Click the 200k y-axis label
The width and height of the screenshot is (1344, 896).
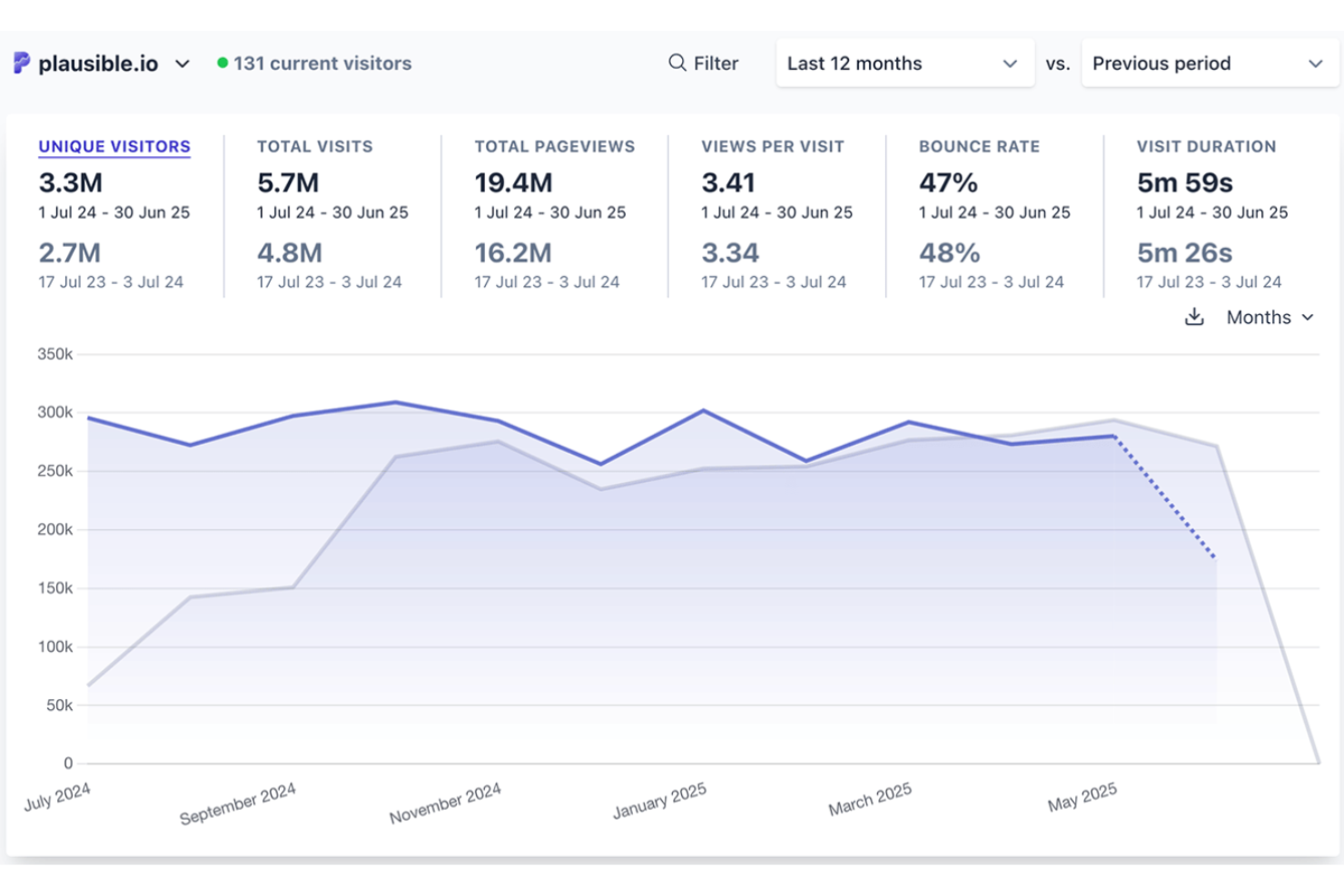coord(54,529)
